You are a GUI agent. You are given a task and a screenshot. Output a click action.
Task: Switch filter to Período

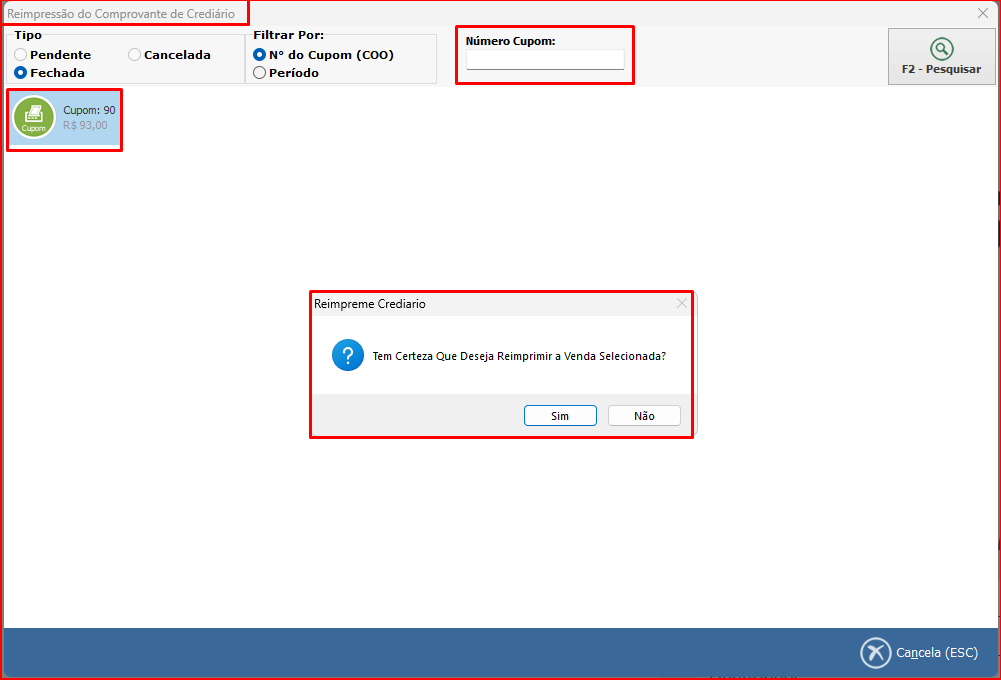click(x=260, y=73)
